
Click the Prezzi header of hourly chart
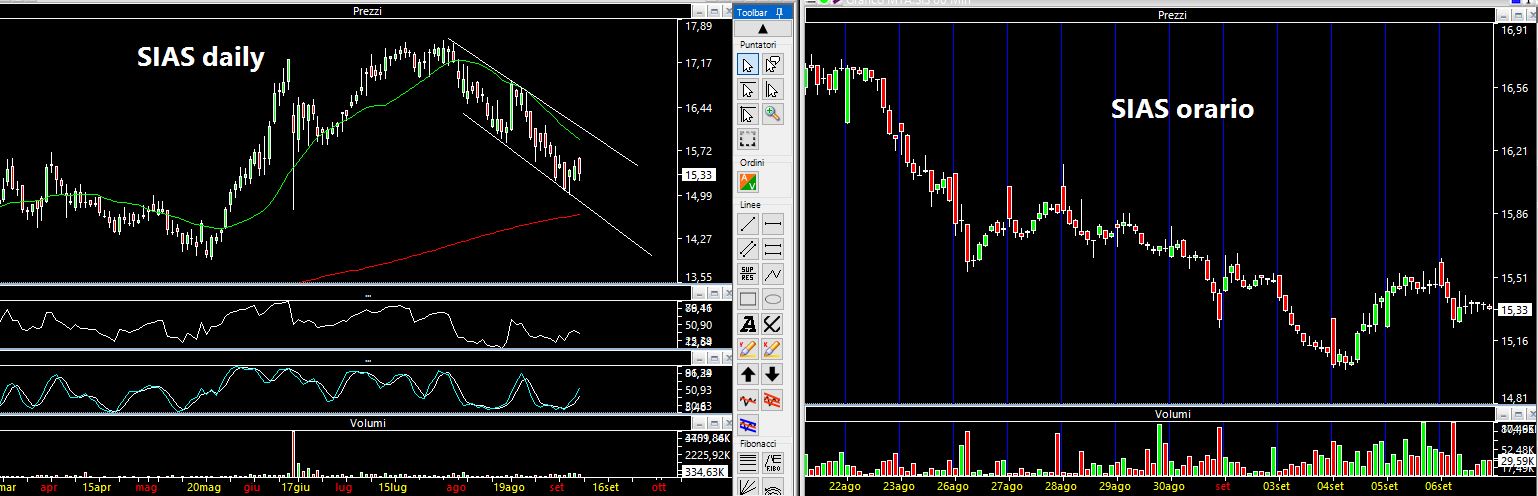click(x=1172, y=15)
